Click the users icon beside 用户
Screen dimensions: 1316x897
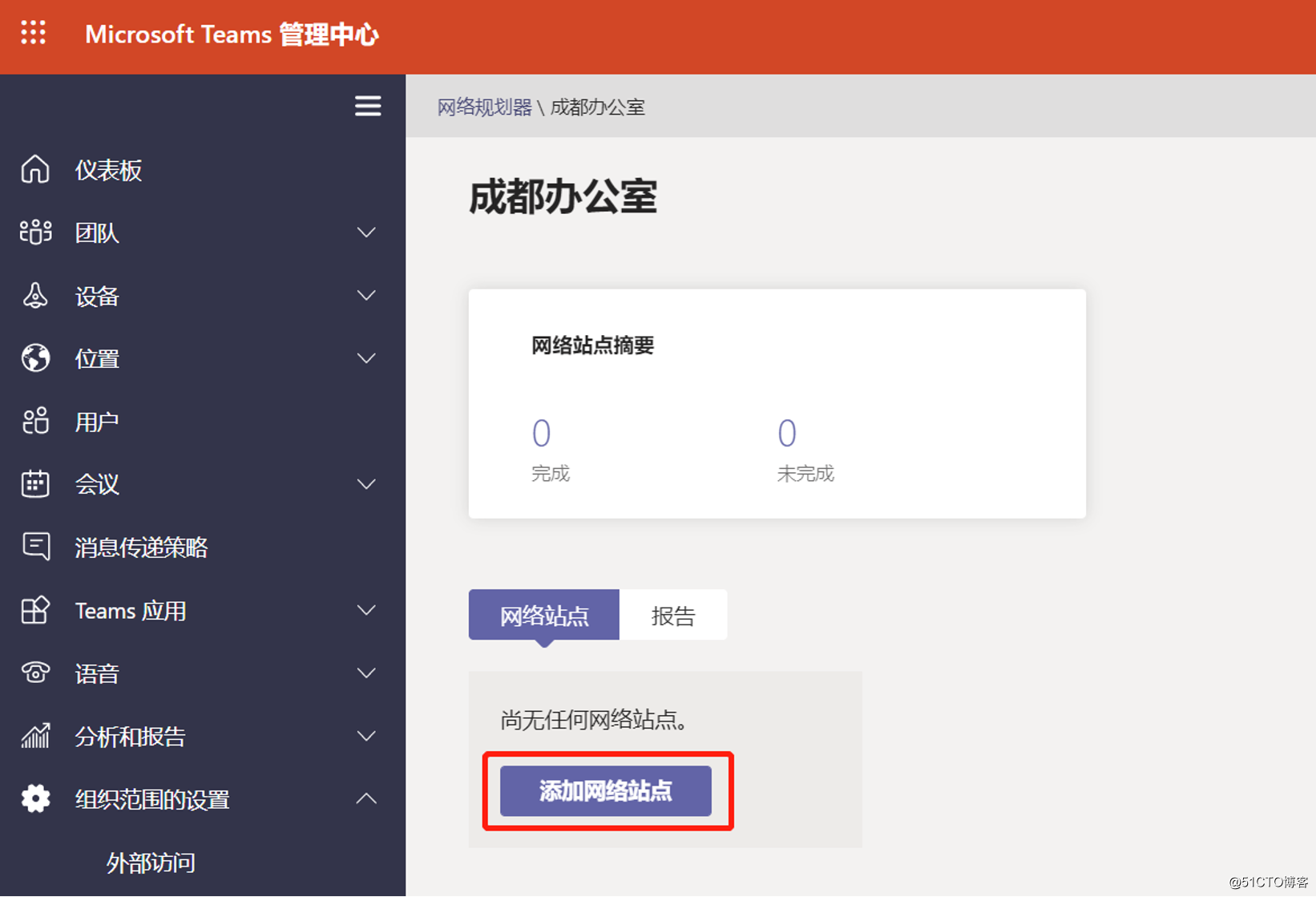35,421
